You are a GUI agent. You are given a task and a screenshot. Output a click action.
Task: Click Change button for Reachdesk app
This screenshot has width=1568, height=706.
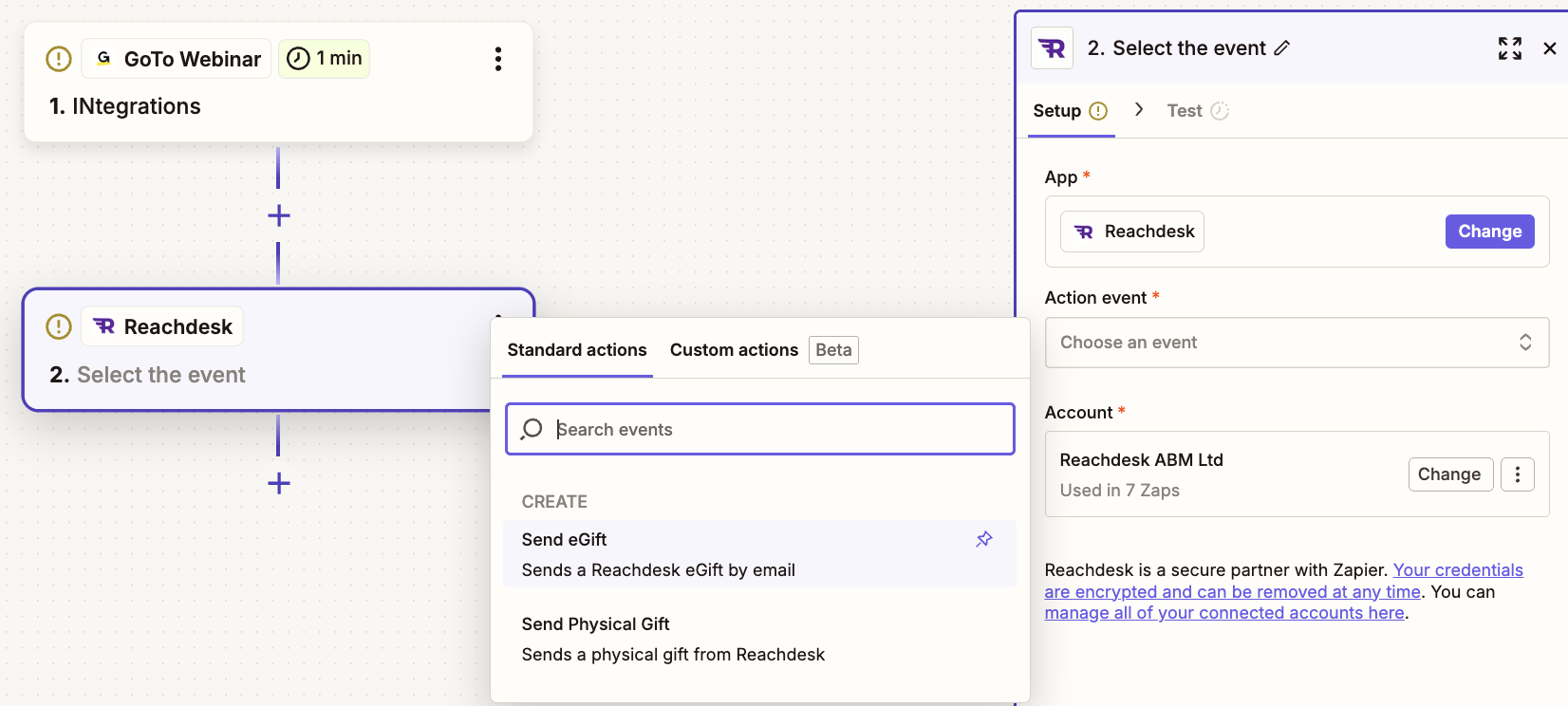(x=1490, y=232)
